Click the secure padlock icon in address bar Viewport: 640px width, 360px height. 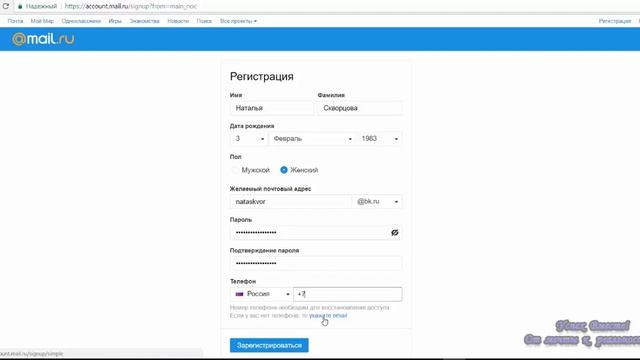(x=20, y=7)
